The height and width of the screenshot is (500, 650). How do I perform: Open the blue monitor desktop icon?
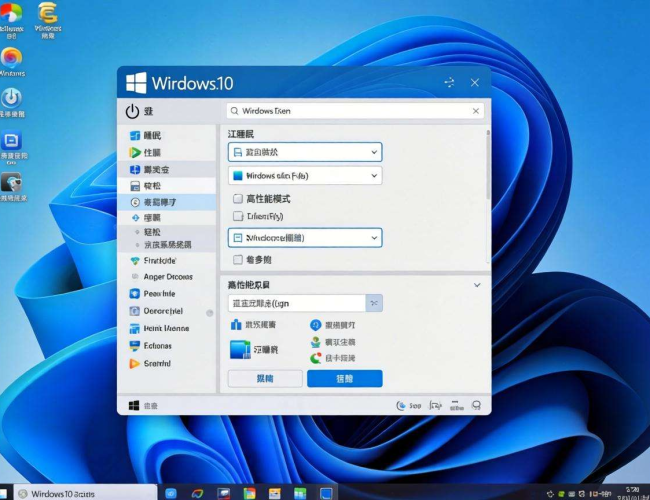(x=13, y=147)
